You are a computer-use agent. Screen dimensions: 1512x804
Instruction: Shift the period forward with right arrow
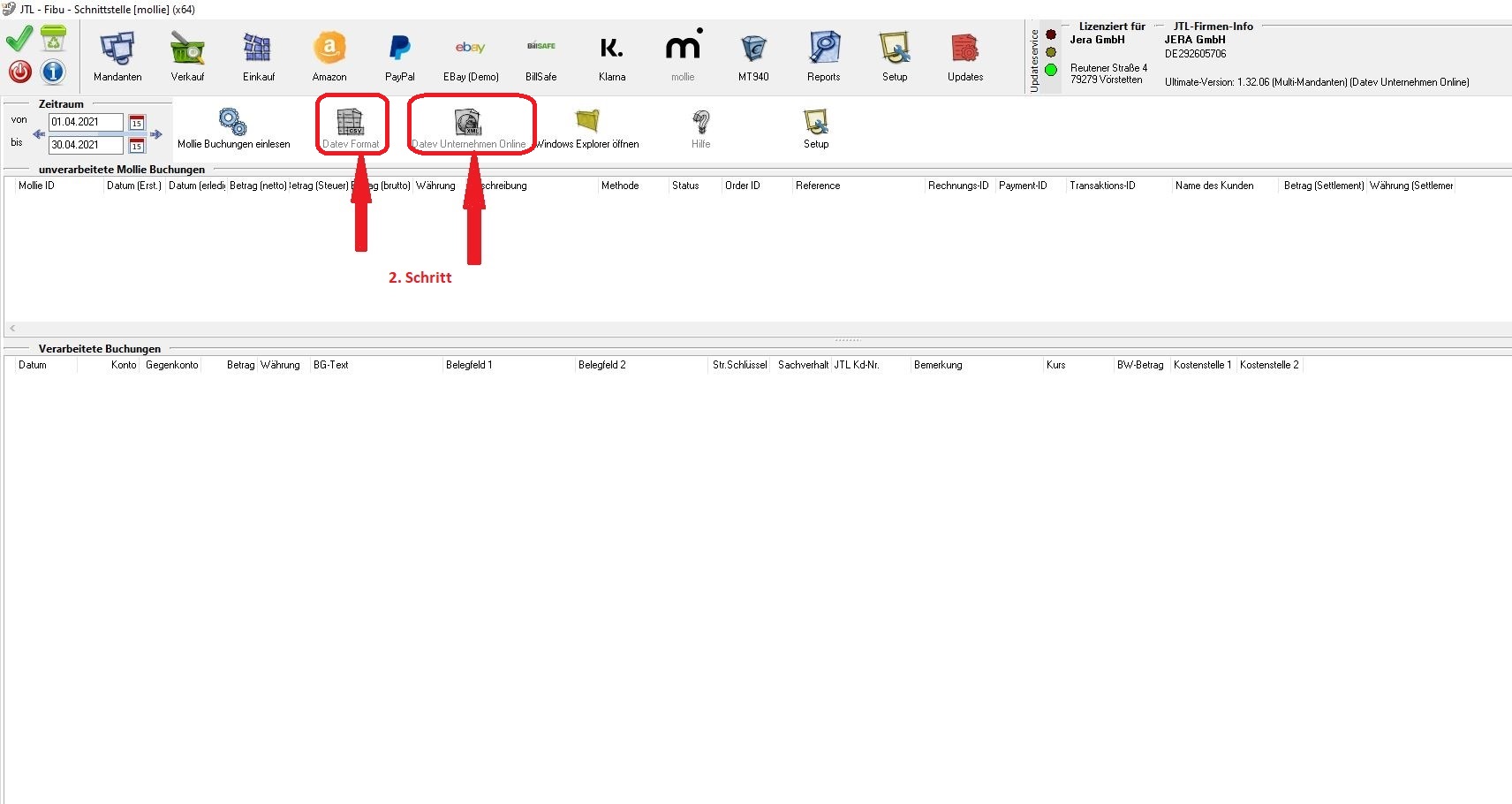156,134
